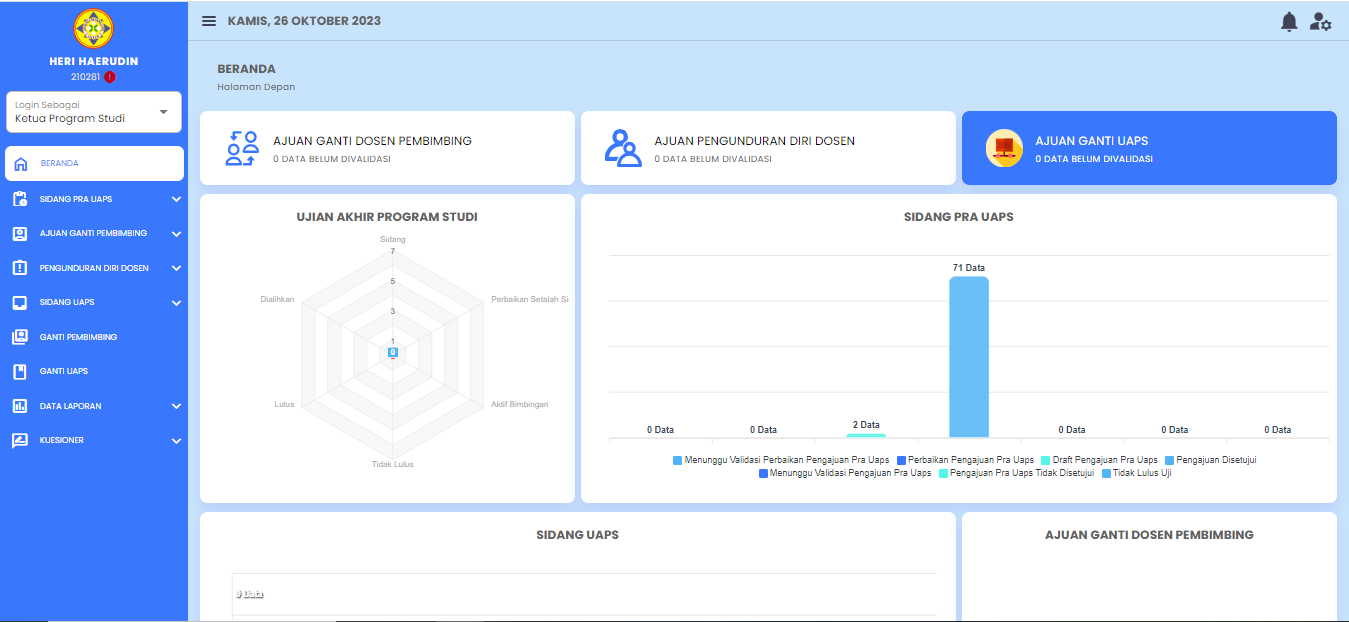Toggle Menunggu Validasi Perbaikan Pengajuan Pra Uaps legend

pyautogui.click(x=781, y=460)
